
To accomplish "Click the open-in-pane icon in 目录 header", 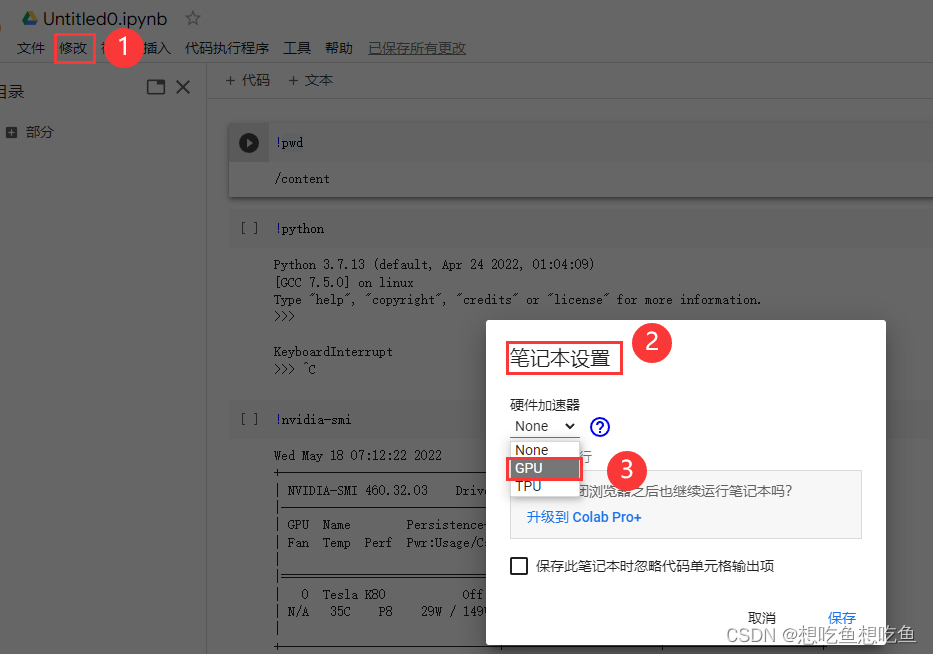I will point(155,88).
